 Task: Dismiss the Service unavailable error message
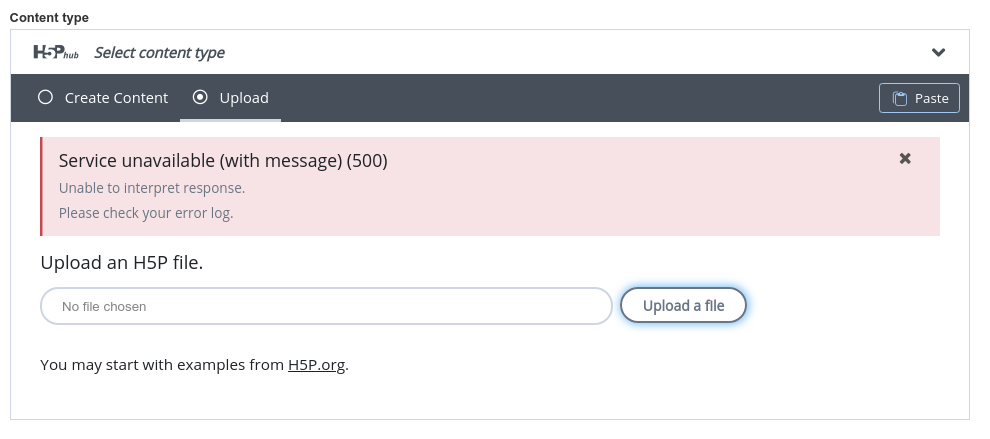tap(905, 159)
